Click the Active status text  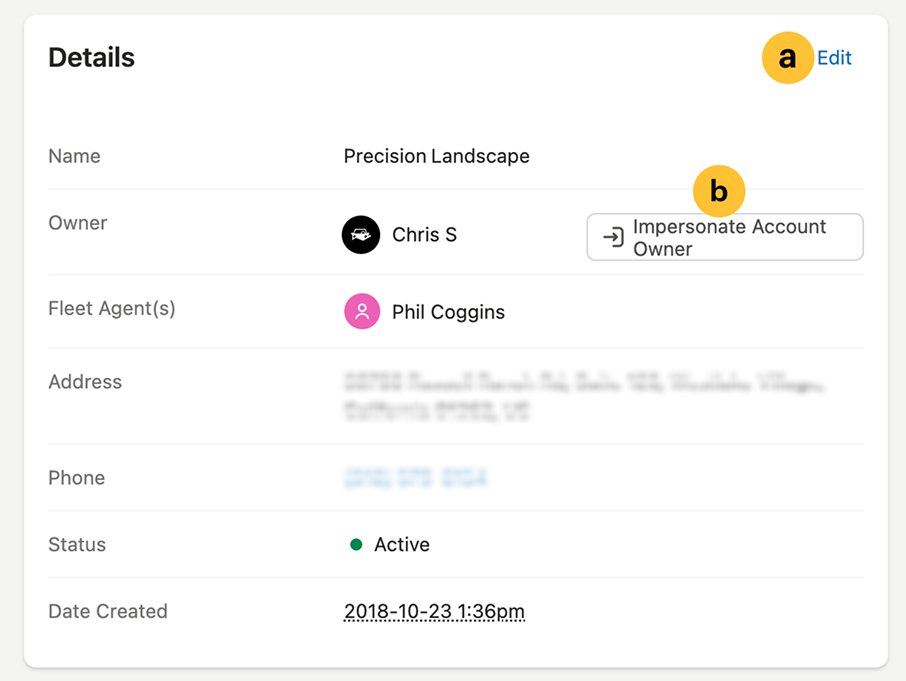pyautogui.click(x=402, y=545)
